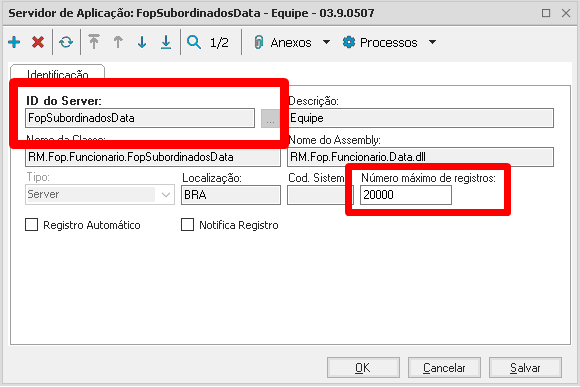Click Número máximo de registros field

pos(406,195)
